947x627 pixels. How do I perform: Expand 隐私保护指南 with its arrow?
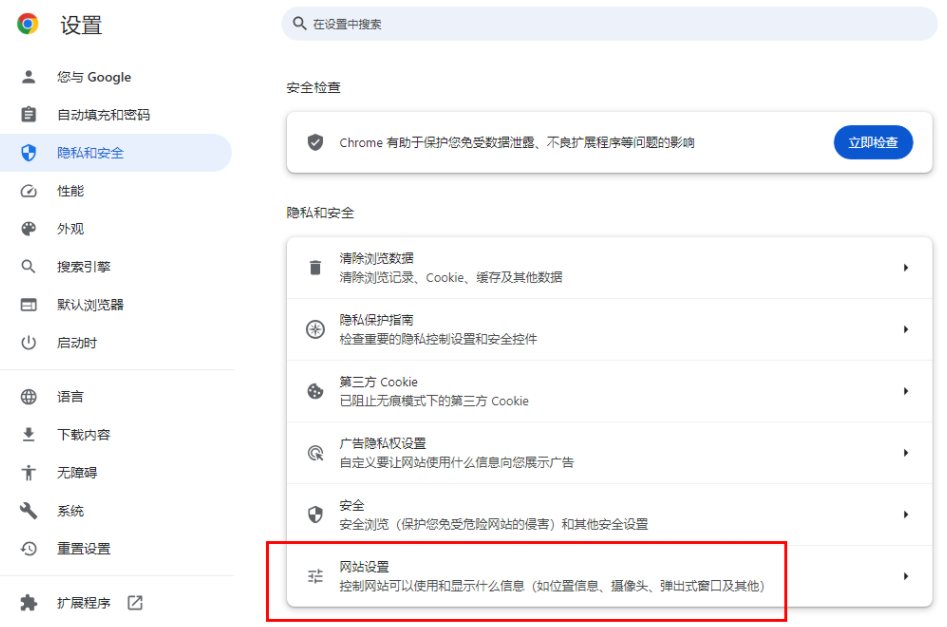click(905, 329)
